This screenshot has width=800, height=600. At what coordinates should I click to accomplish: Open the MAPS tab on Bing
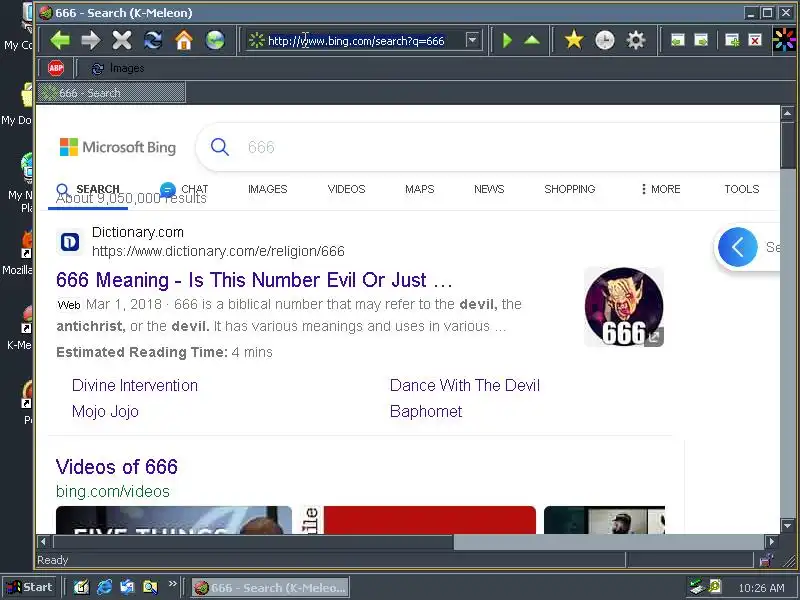419,189
